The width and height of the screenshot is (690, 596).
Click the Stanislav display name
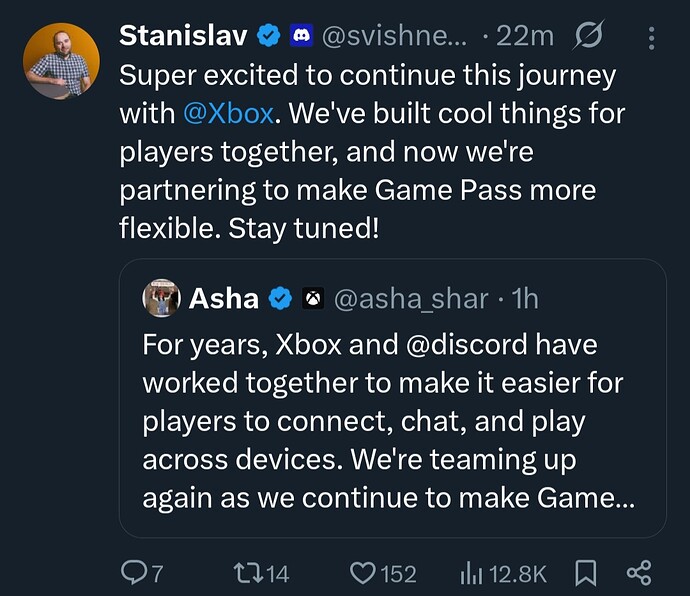(x=183, y=35)
